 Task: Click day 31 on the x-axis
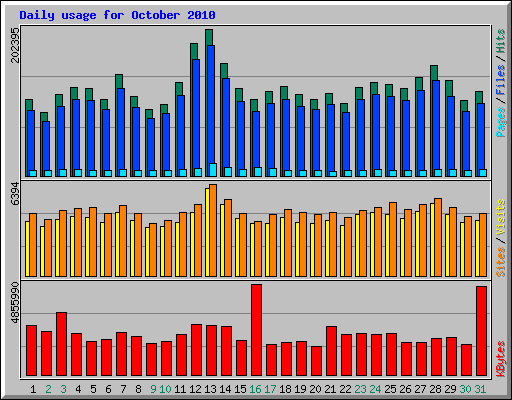tap(480, 389)
